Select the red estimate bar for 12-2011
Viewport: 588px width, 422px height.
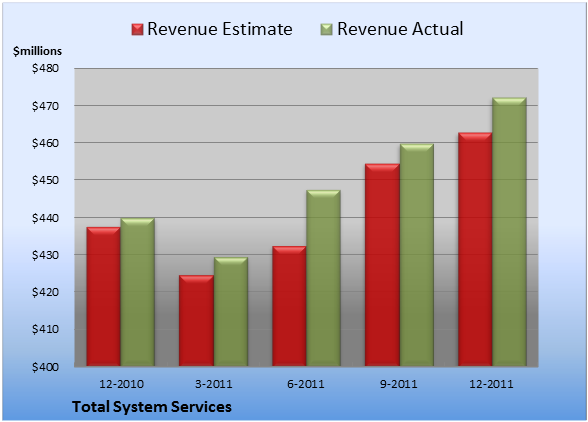(x=475, y=249)
